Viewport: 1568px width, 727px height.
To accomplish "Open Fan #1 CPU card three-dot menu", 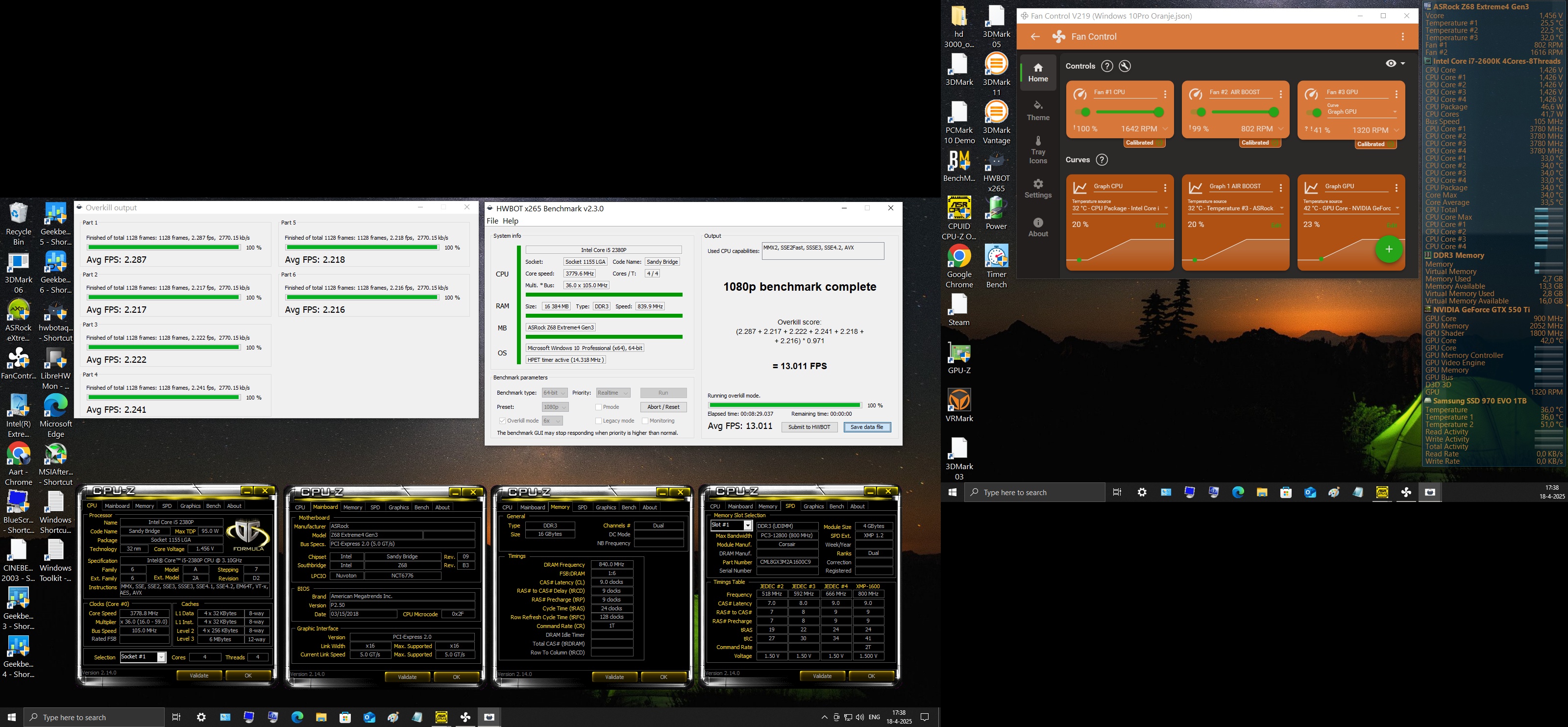I will point(1165,95).
